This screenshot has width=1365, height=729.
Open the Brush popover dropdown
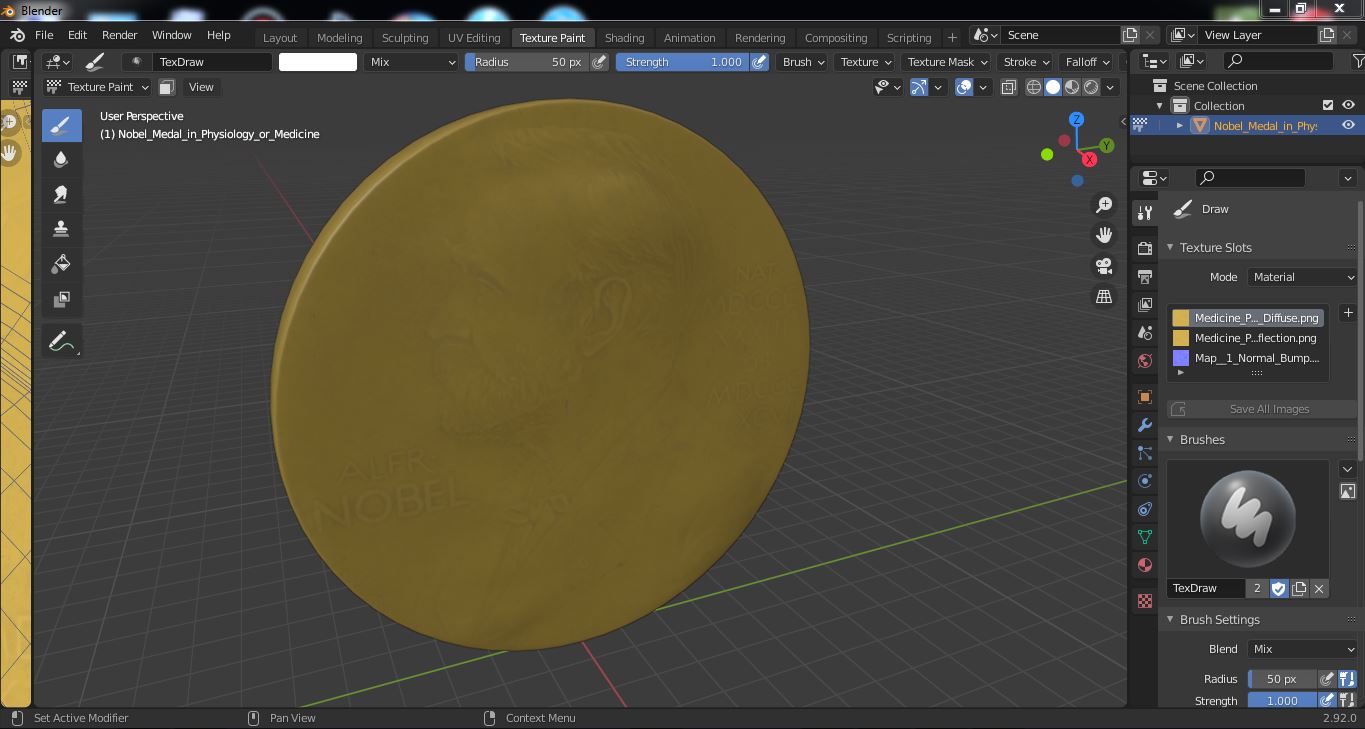click(803, 62)
